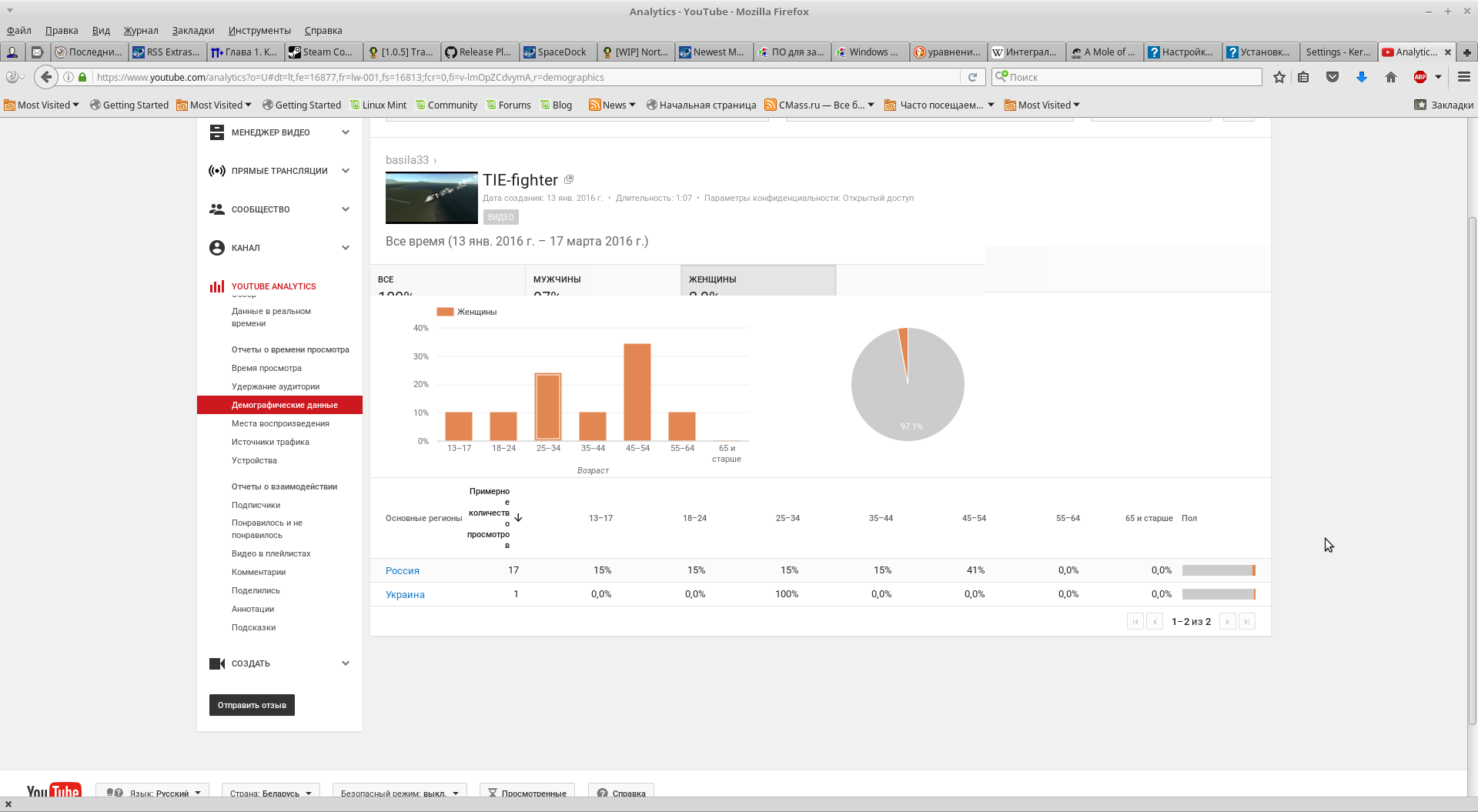This screenshot has height=812, width=1478.
Task: Click the YouTube logo in the footer
Action: point(53,791)
